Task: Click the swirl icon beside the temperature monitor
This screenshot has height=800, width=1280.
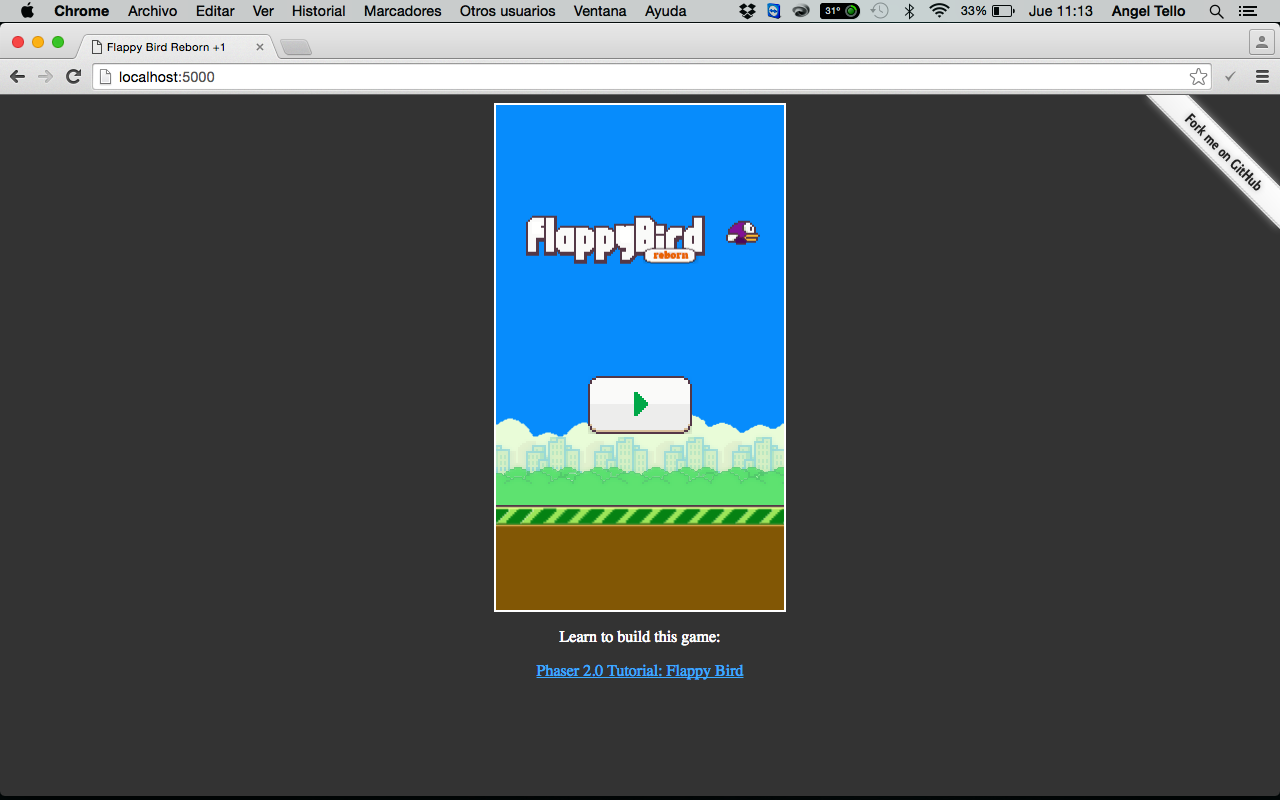Action: [801, 11]
